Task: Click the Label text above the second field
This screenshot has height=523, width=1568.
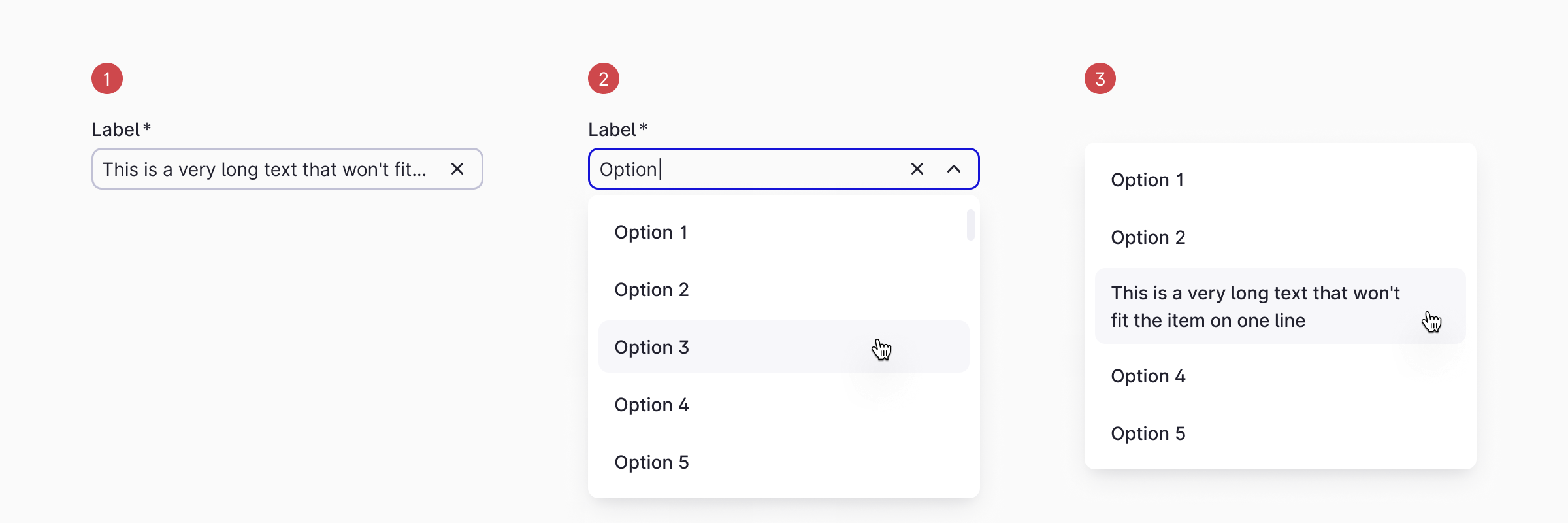Action: 613,129
